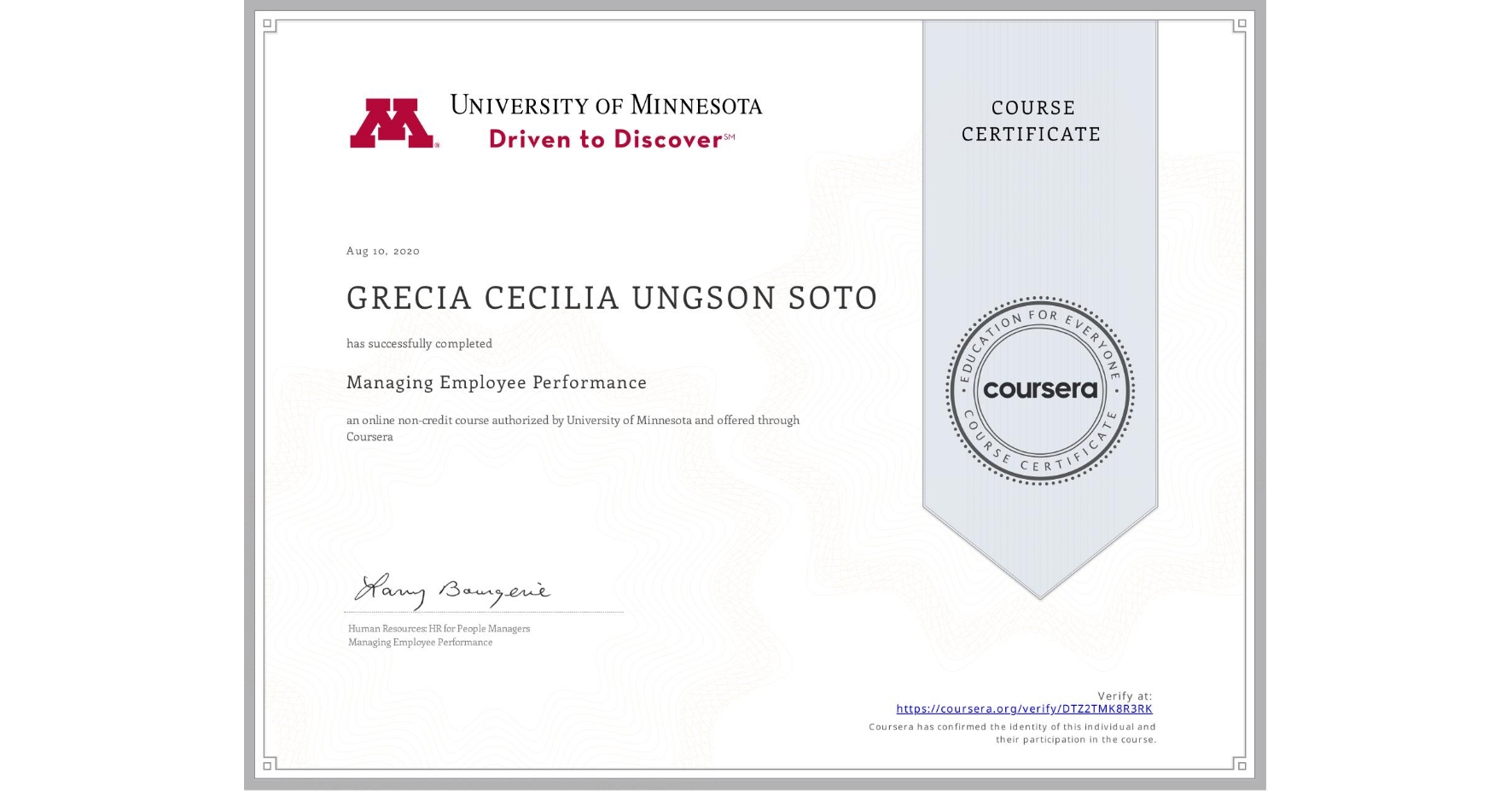Click the 'Managing Employee Performance' course title
This screenshot has width=1512, height=792.
click(x=496, y=383)
